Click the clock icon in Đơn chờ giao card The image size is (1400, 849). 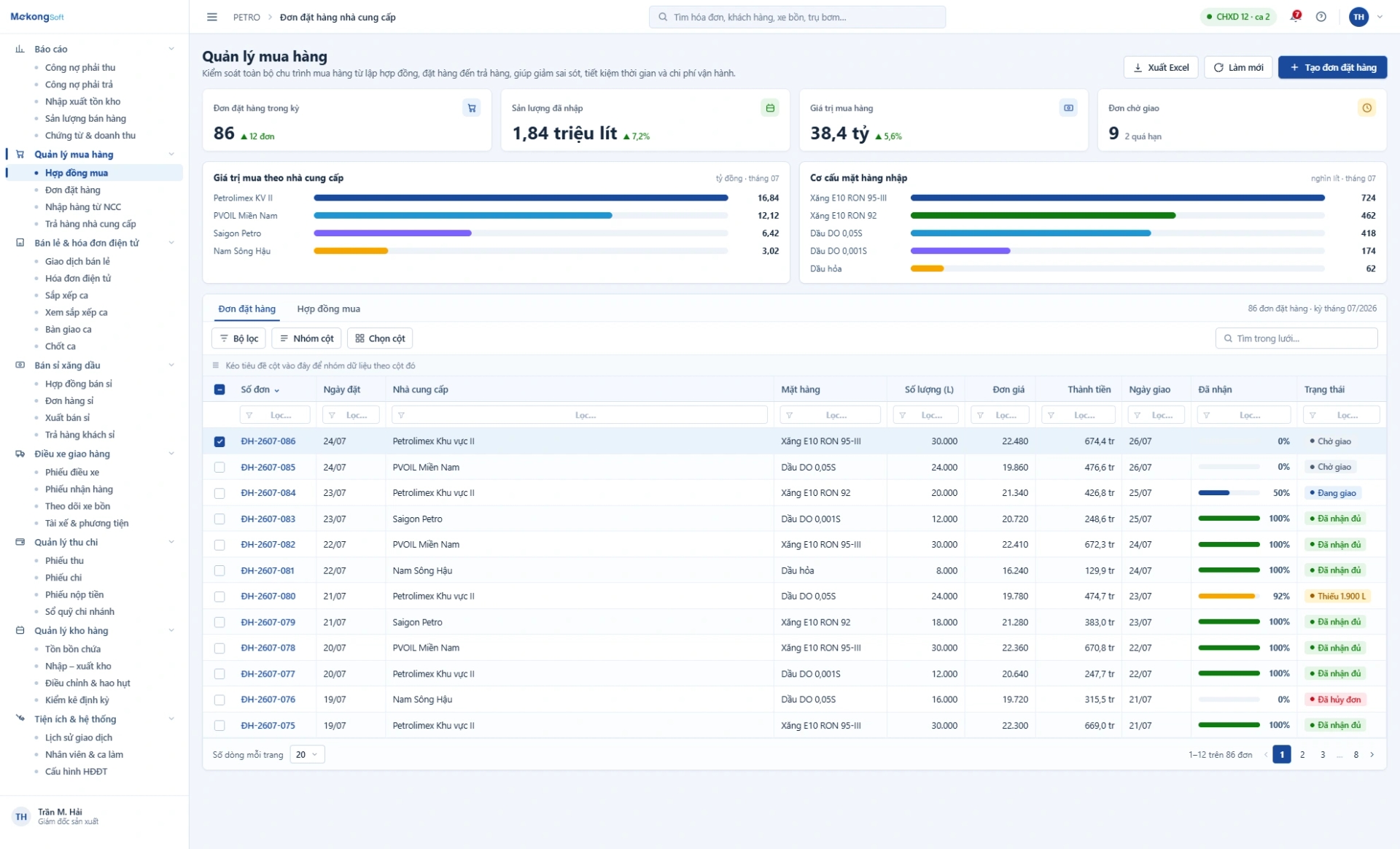point(1366,108)
